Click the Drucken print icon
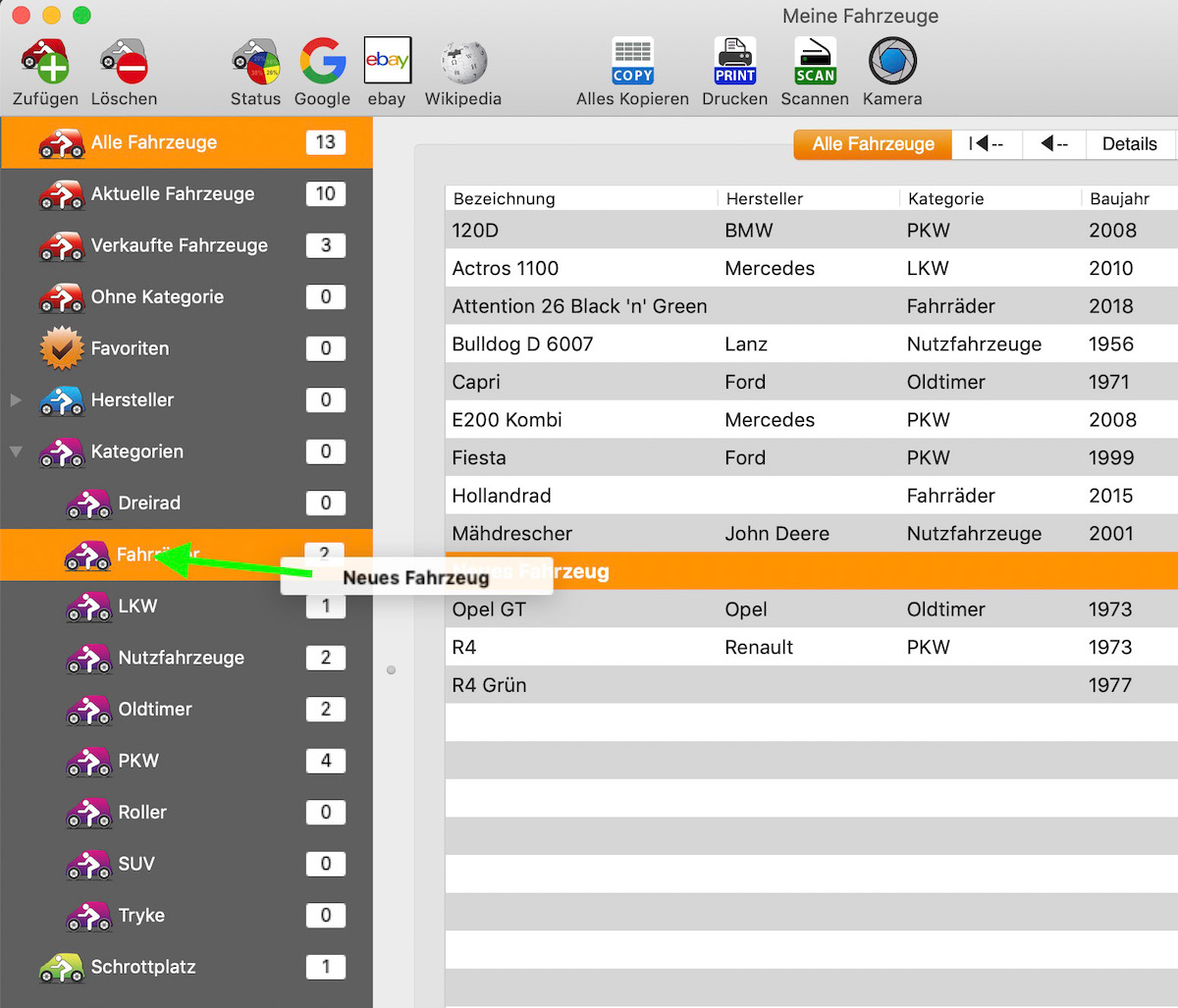 pyautogui.click(x=734, y=61)
